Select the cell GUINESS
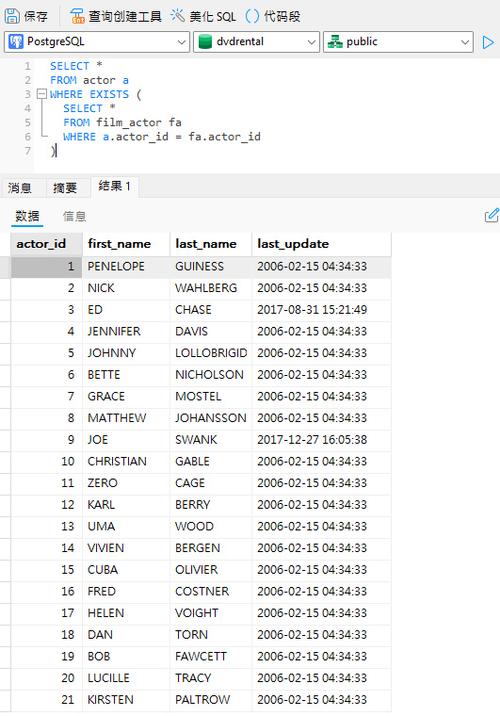The image size is (500, 716). coord(211,267)
